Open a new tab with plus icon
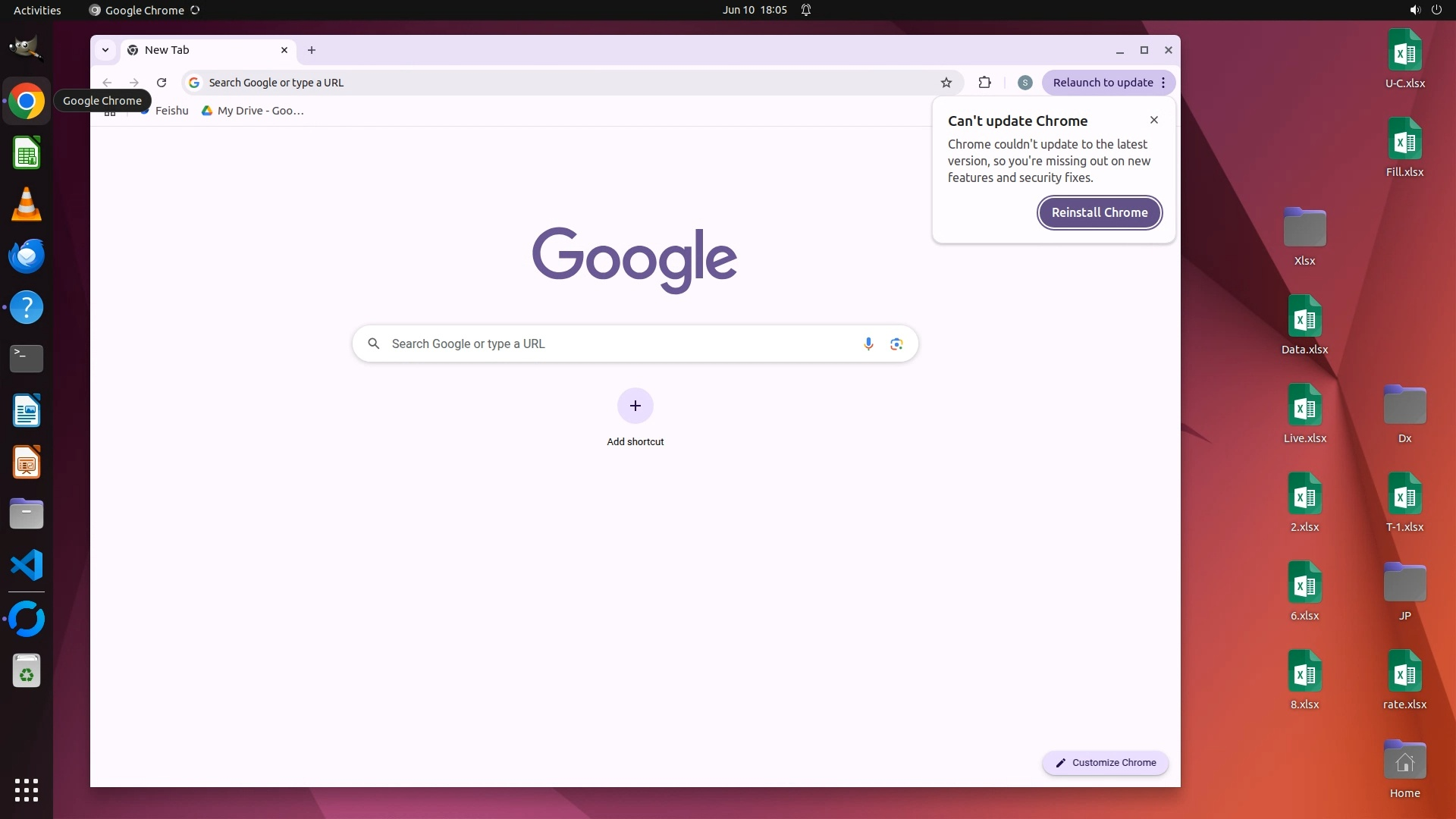The image size is (1456, 819). [312, 50]
